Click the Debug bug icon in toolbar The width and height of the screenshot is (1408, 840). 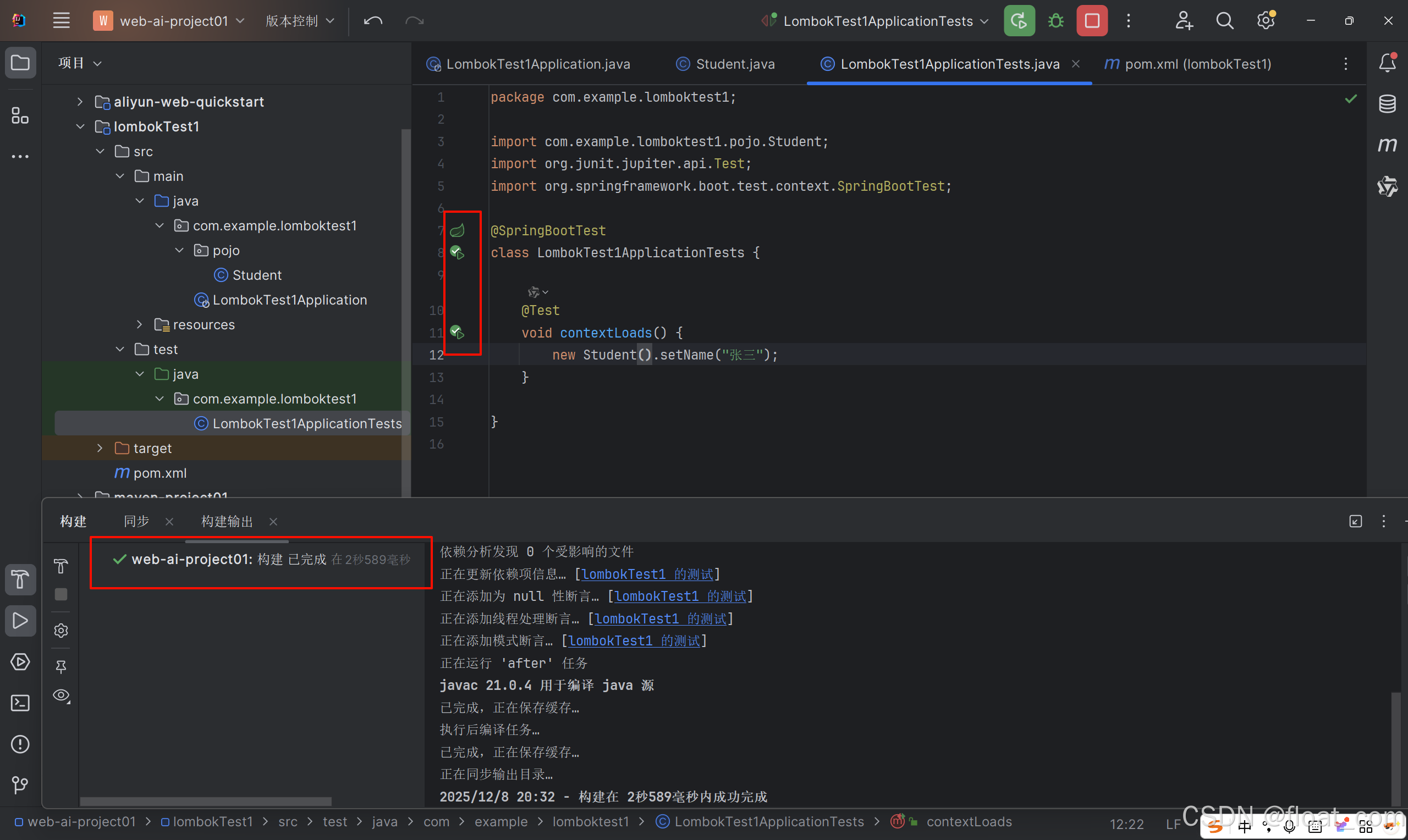click(x=1056, y=21)
